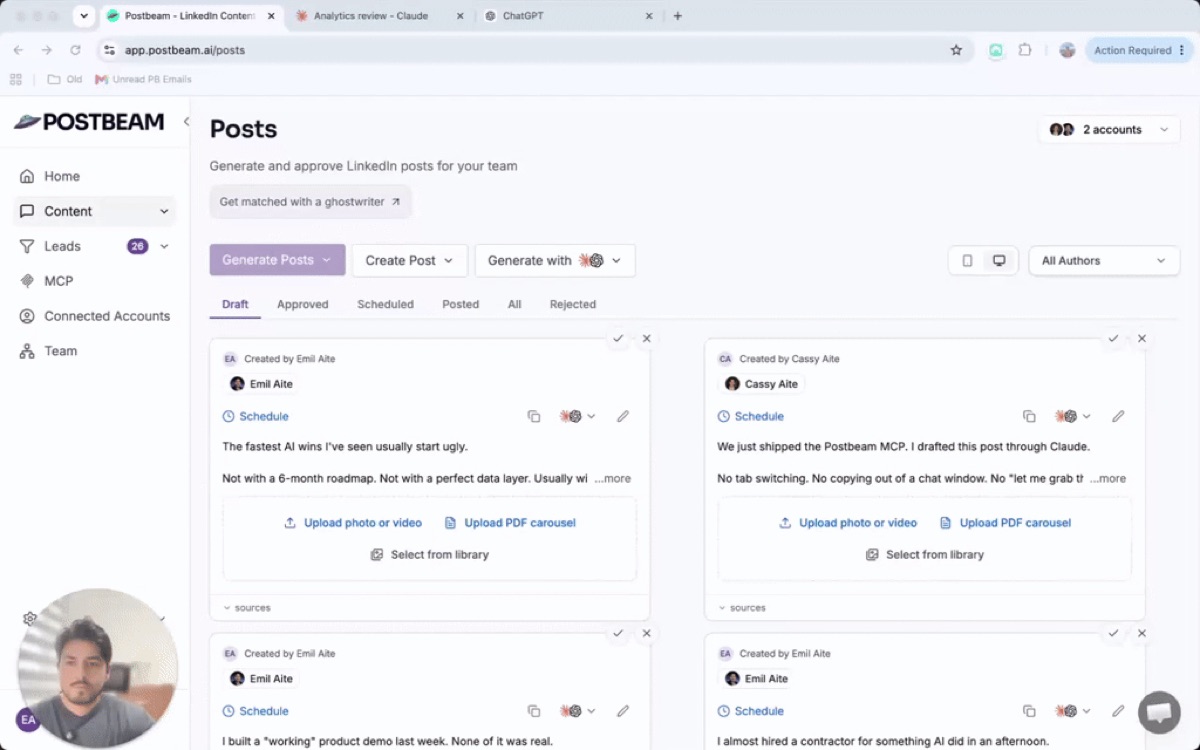Open the Generate Posts dropdown button
This screenshot has height=750, width=1200.
point(277,260)
